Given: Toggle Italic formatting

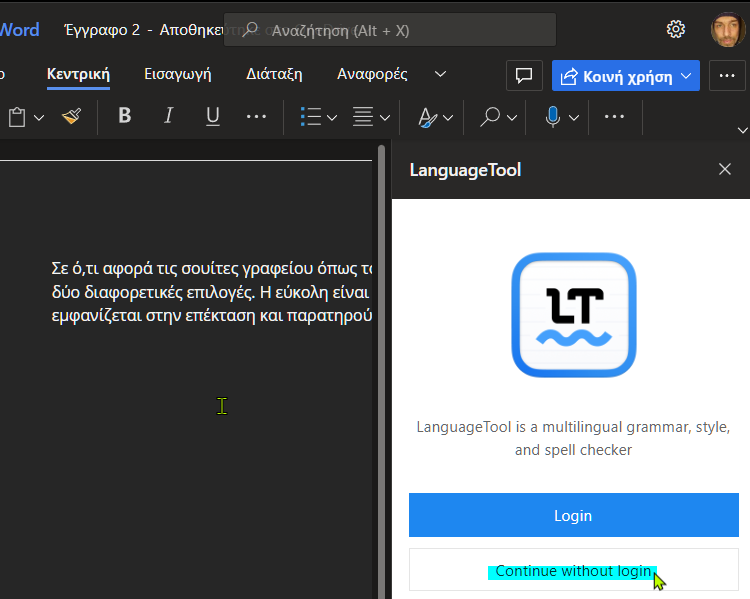Looking at the screenshot, I should tap(168, 115).
